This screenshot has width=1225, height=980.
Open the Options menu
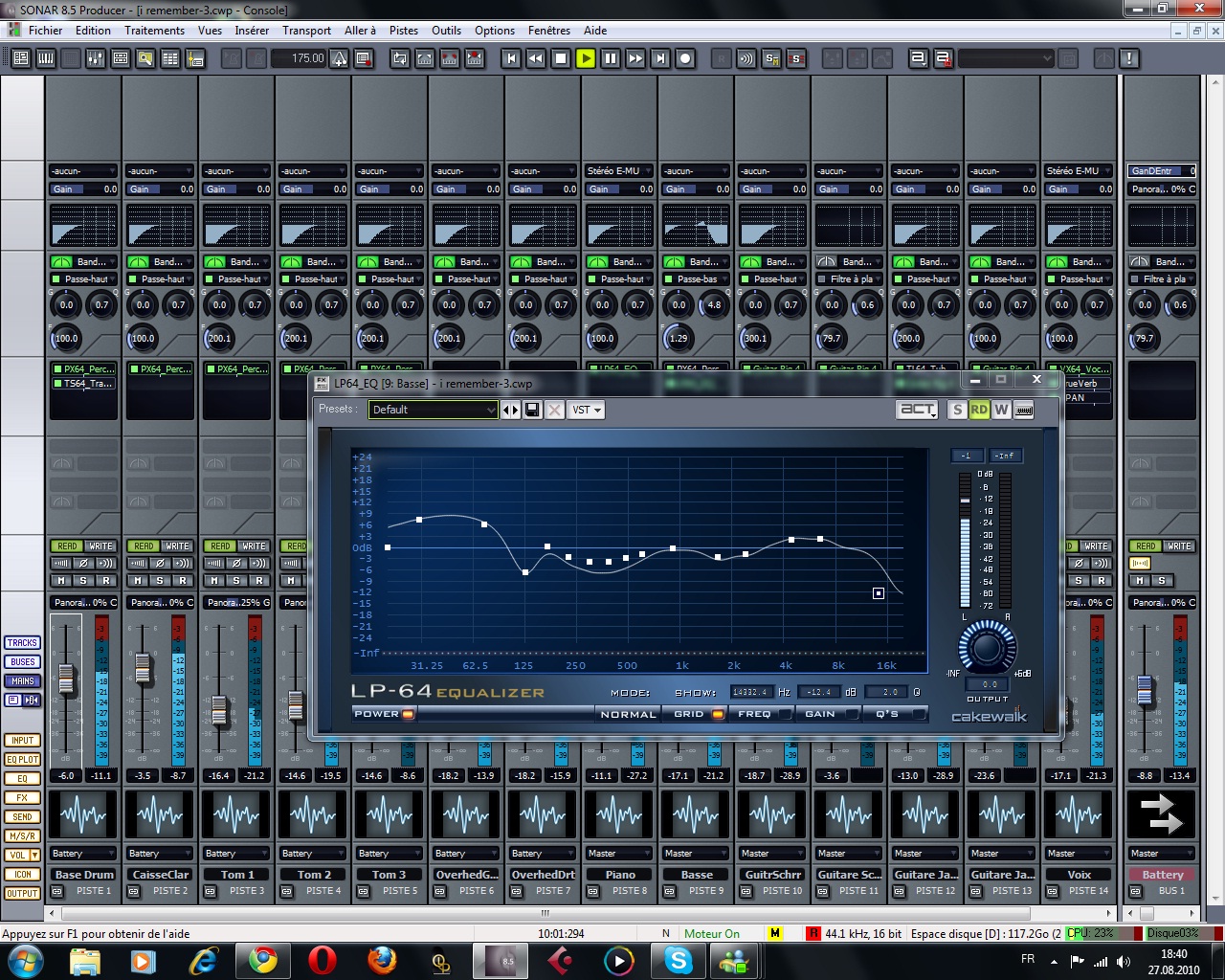(x=494, y=31)
